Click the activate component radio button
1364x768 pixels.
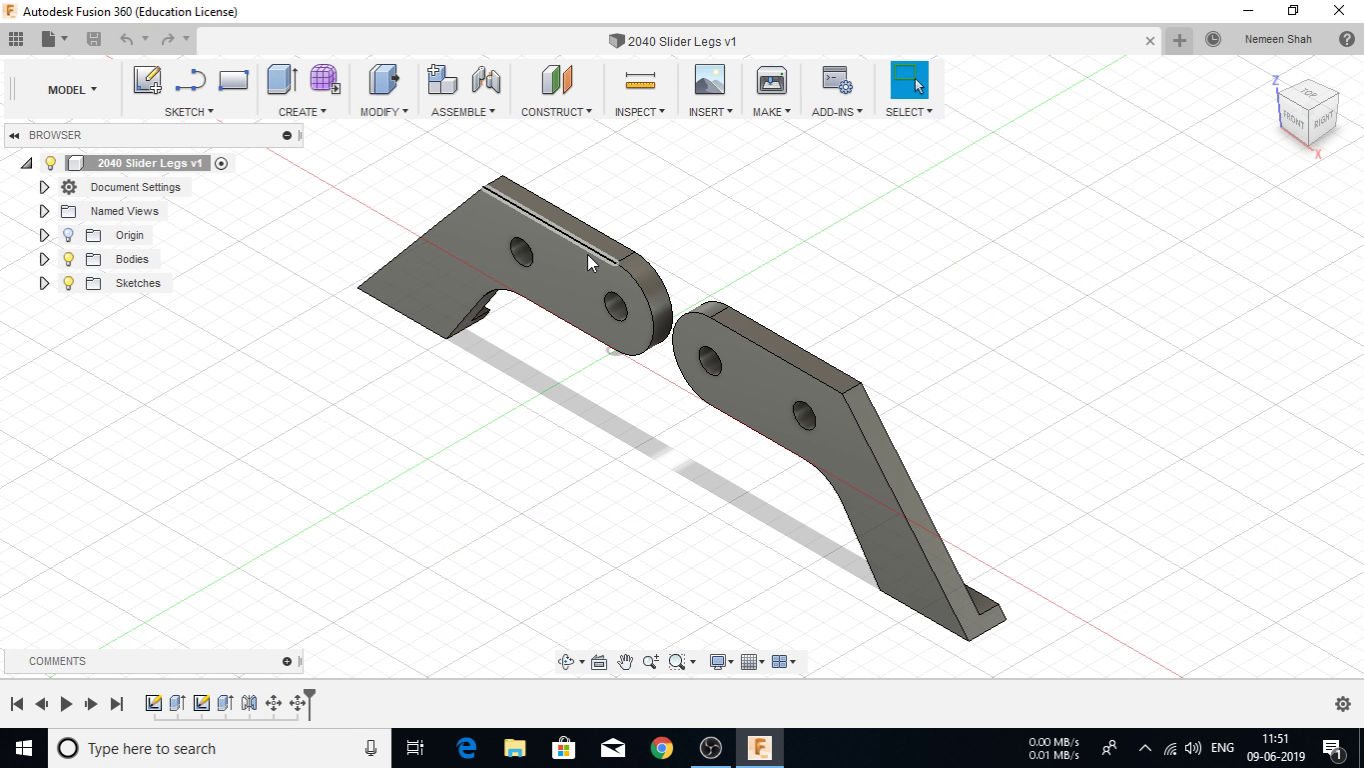pos(222,163)
